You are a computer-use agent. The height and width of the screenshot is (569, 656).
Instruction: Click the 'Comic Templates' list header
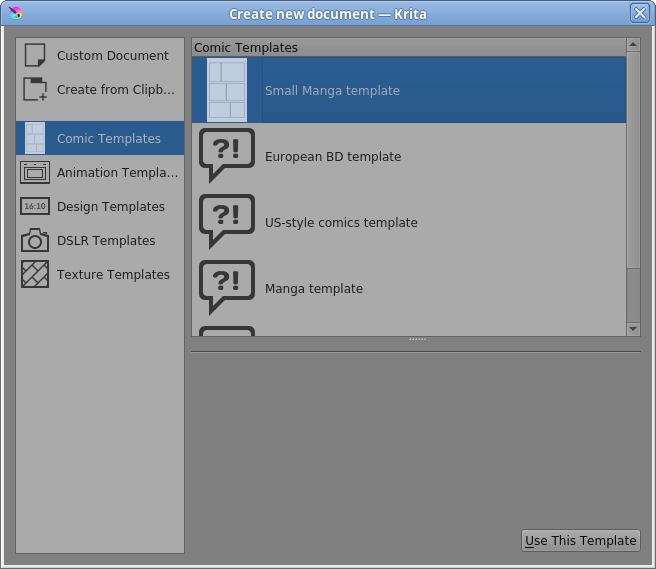click(x=409, y=48)
